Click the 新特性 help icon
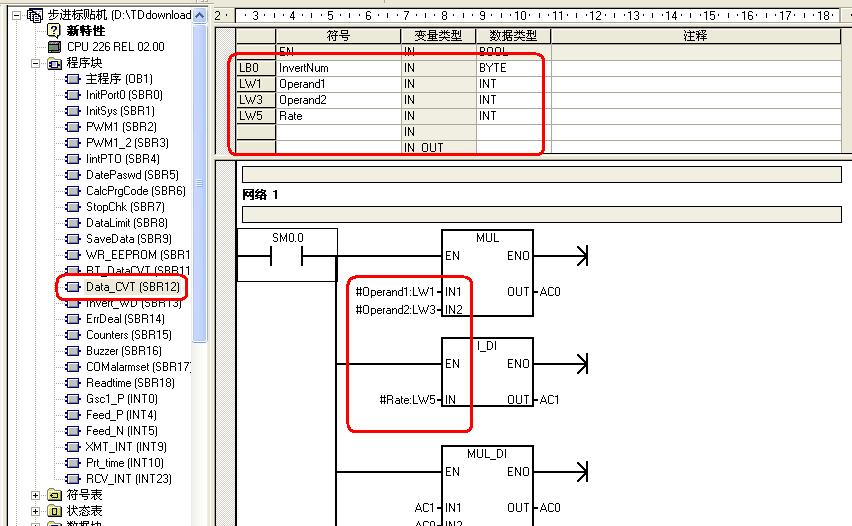 click(x=55, y=31)
